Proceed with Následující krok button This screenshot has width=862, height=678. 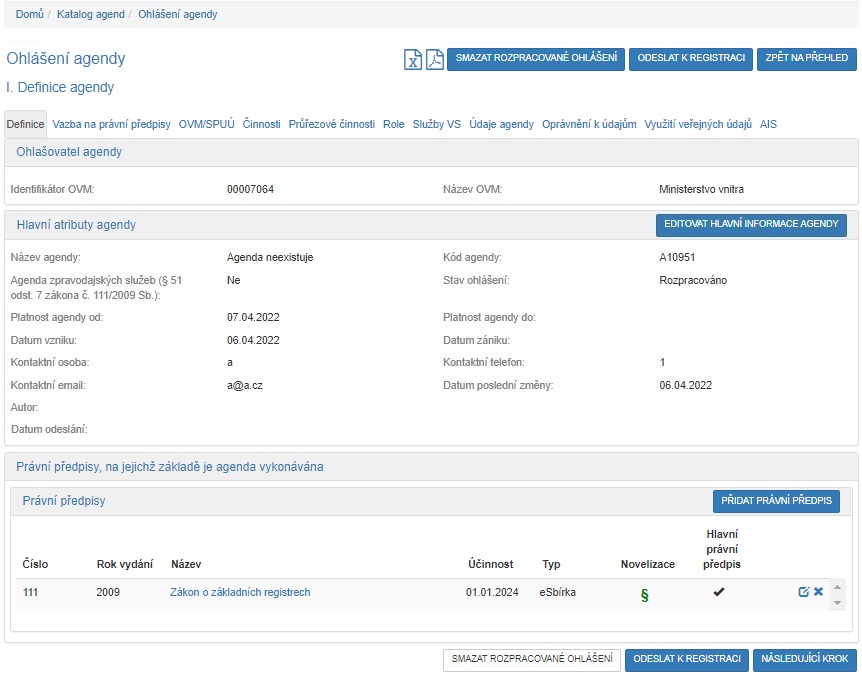tap(804, 659)
